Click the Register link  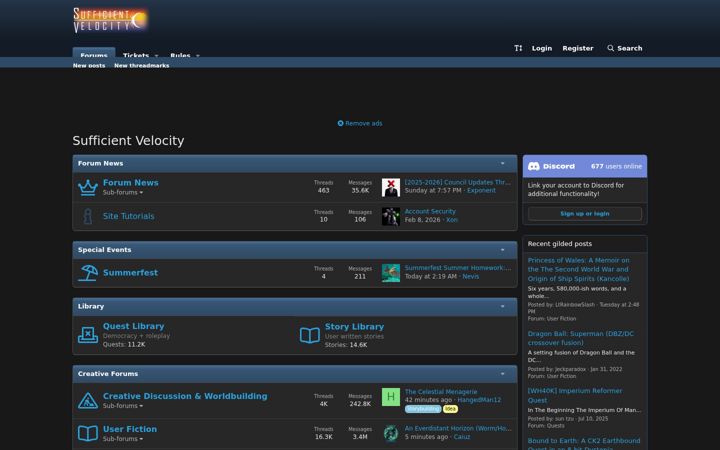point(578,48)
